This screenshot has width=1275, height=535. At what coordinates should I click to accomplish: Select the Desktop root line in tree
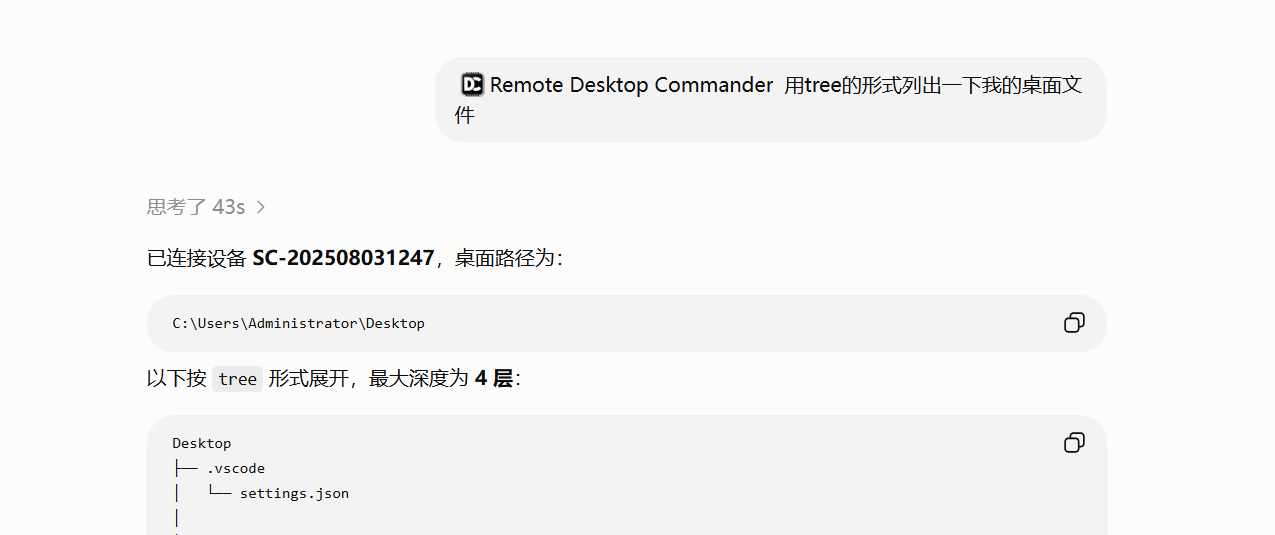tap(202, 443)
